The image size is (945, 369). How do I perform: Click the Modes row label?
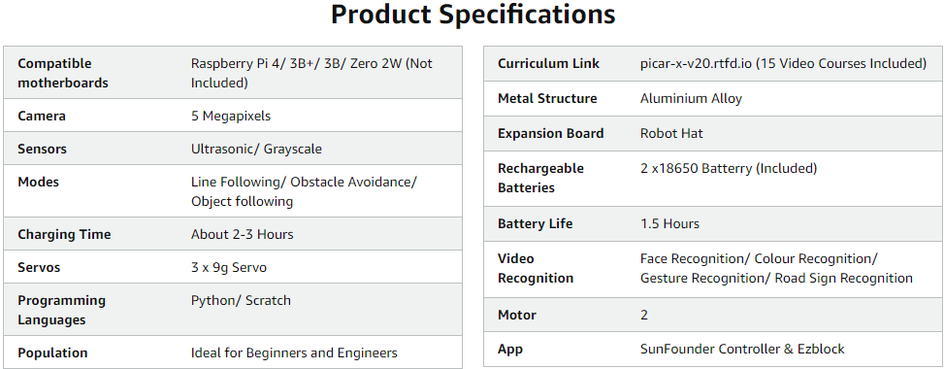[38, 182]
